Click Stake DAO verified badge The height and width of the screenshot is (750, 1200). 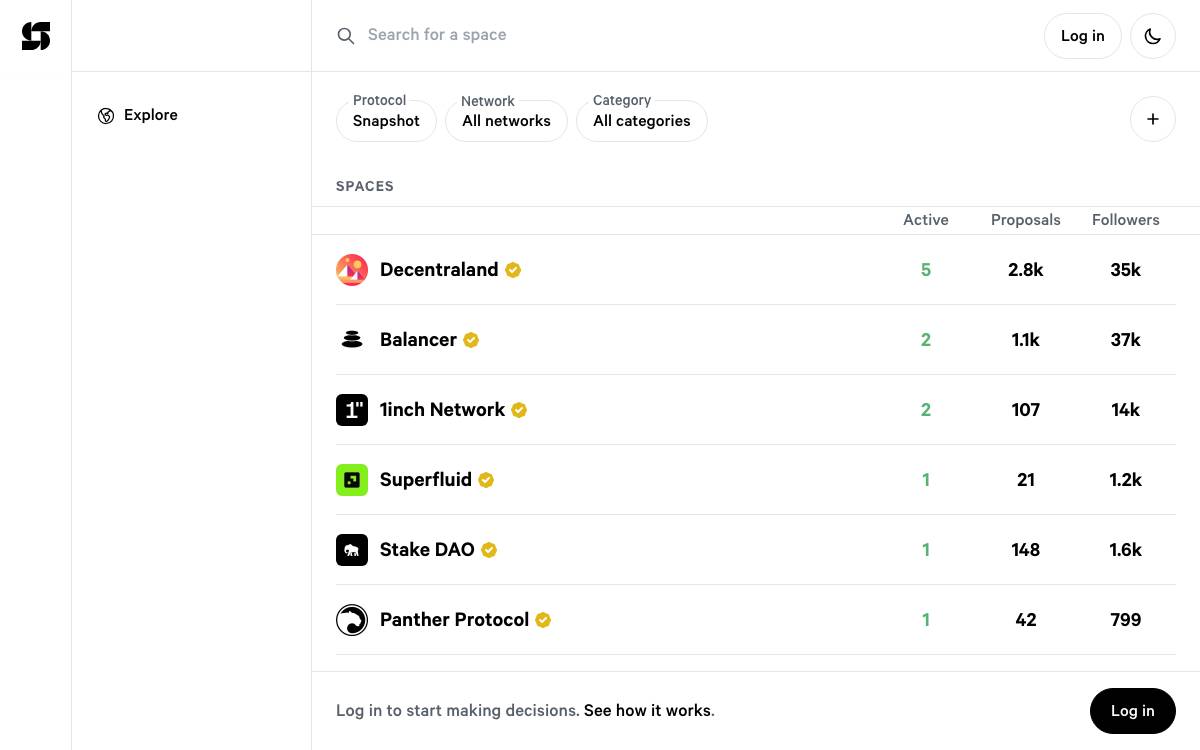pyautogui.click(x=489, y=550)
